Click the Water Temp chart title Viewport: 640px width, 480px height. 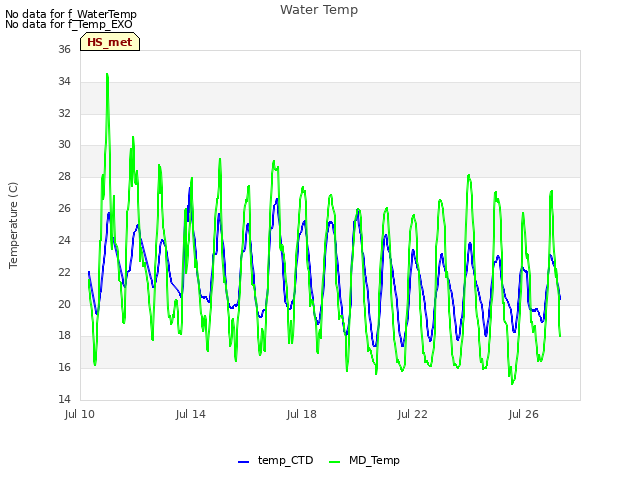coord(319,10)
